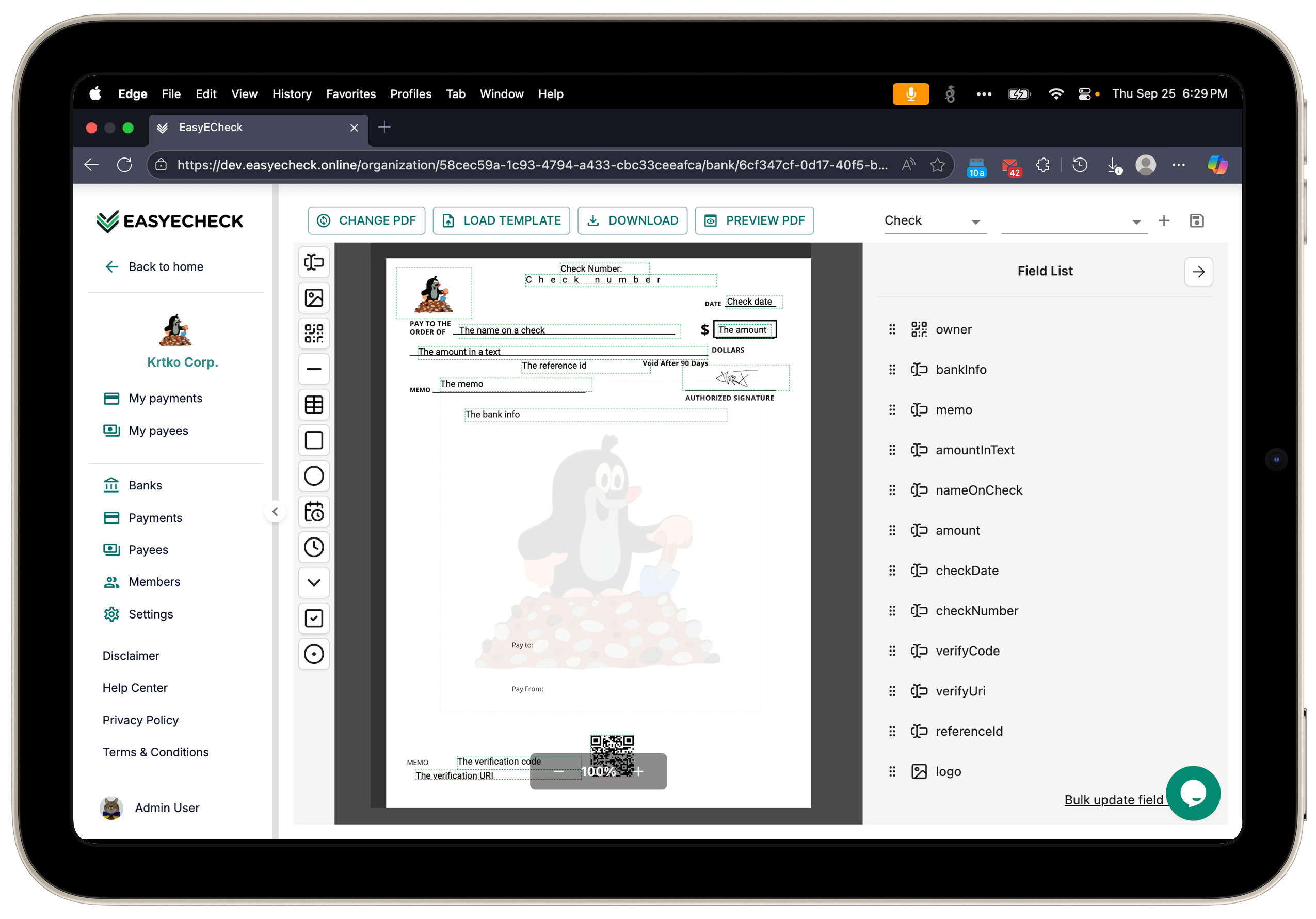Select the ellipse shape tool
The width and height of the screenshot is (1316, 919).
pyautogui.click(x=314, y=476)
